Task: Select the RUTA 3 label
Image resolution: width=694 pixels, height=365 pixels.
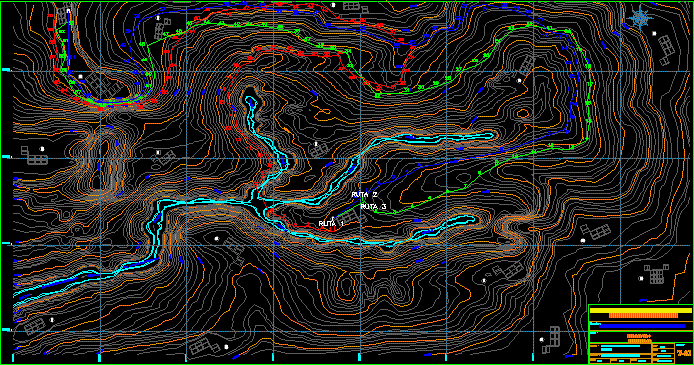Action: coord(374,207)
